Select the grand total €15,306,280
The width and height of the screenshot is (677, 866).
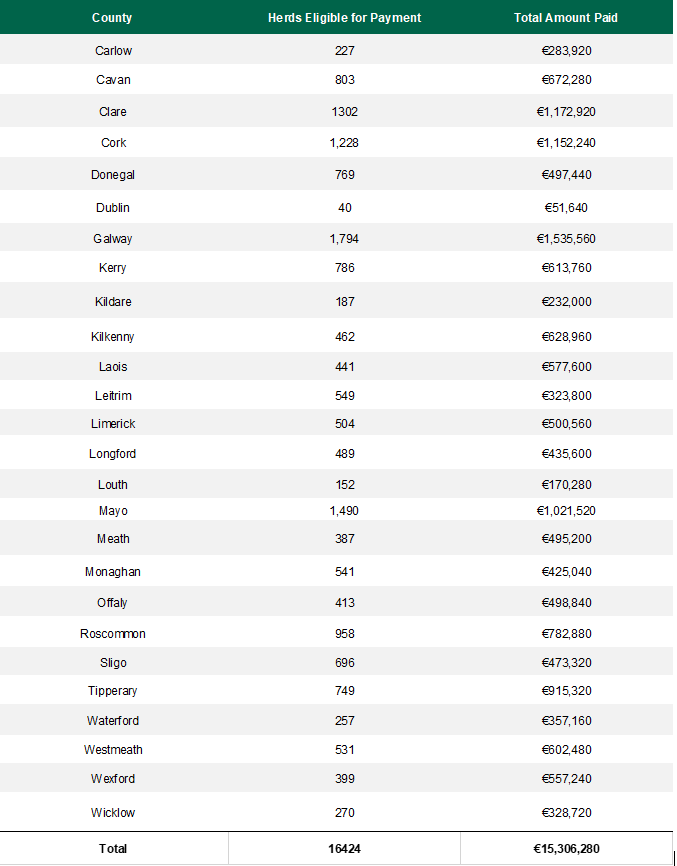566,849
